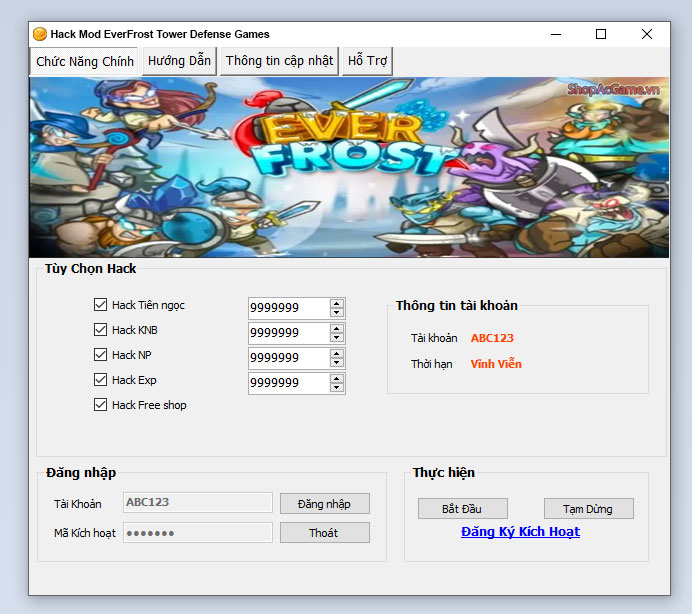Minimize the Hack Mod EverFrost window
This screenshot has width=693, height=616.
coord(556,34)
